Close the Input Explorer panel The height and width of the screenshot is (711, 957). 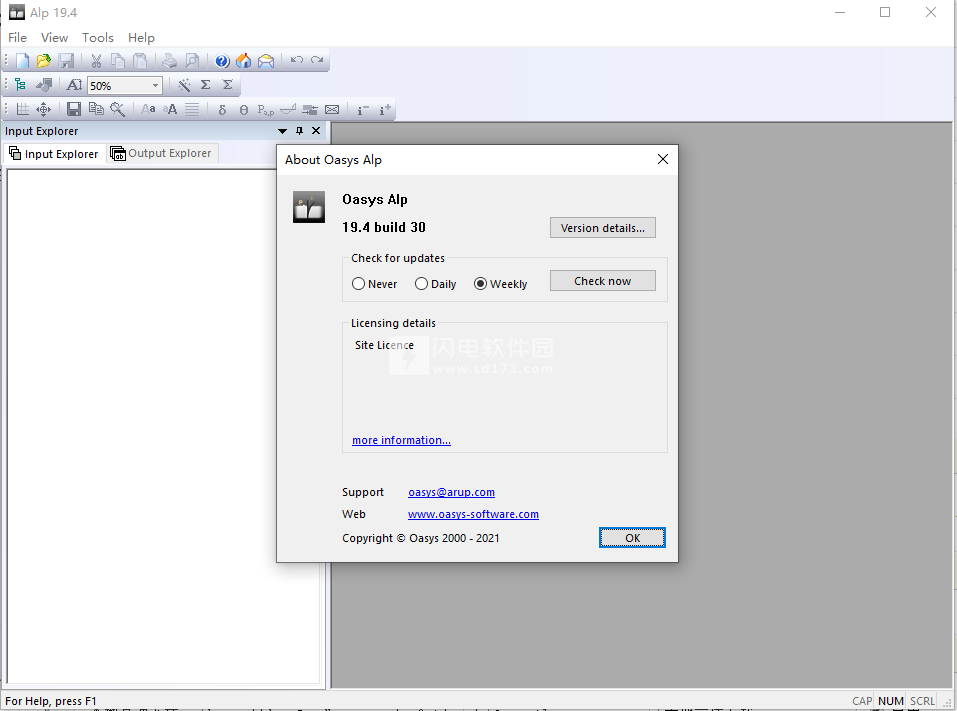pyautogui.click(x=316, y=131)
